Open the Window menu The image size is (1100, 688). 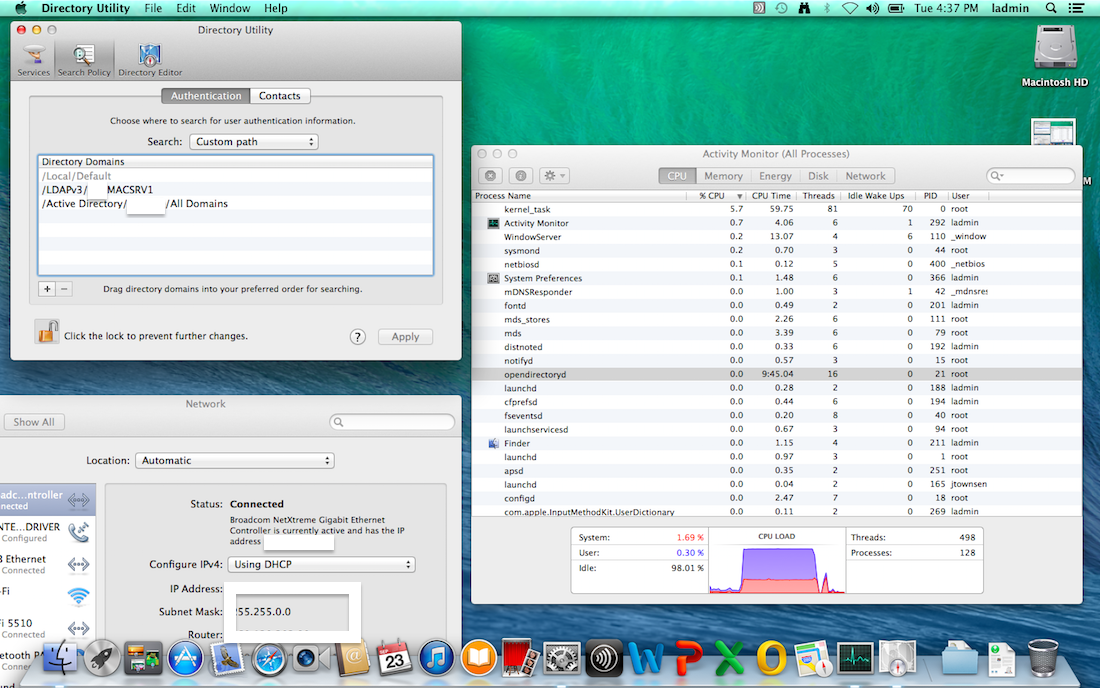click(x=230, y=8)
